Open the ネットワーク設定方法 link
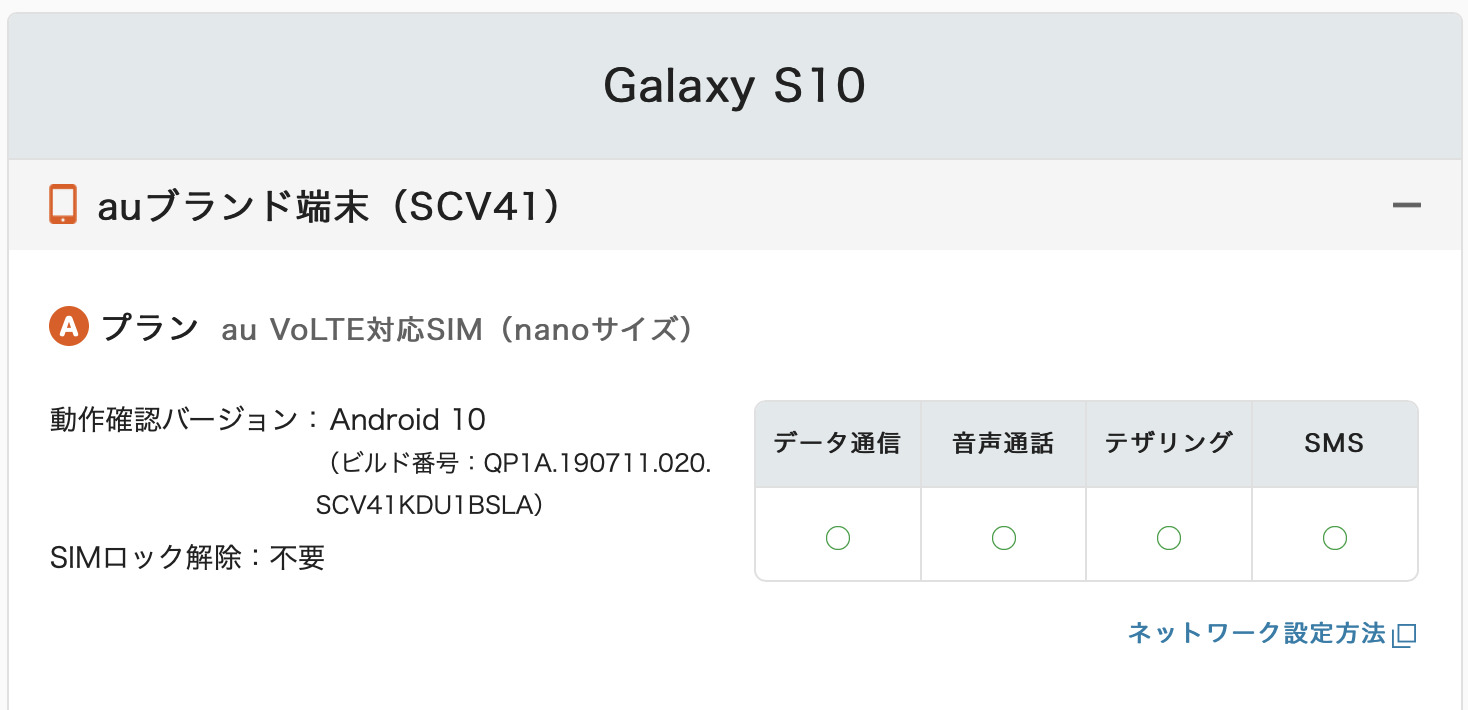Screen dimensions: 1468x710 tap(1257, 633)
